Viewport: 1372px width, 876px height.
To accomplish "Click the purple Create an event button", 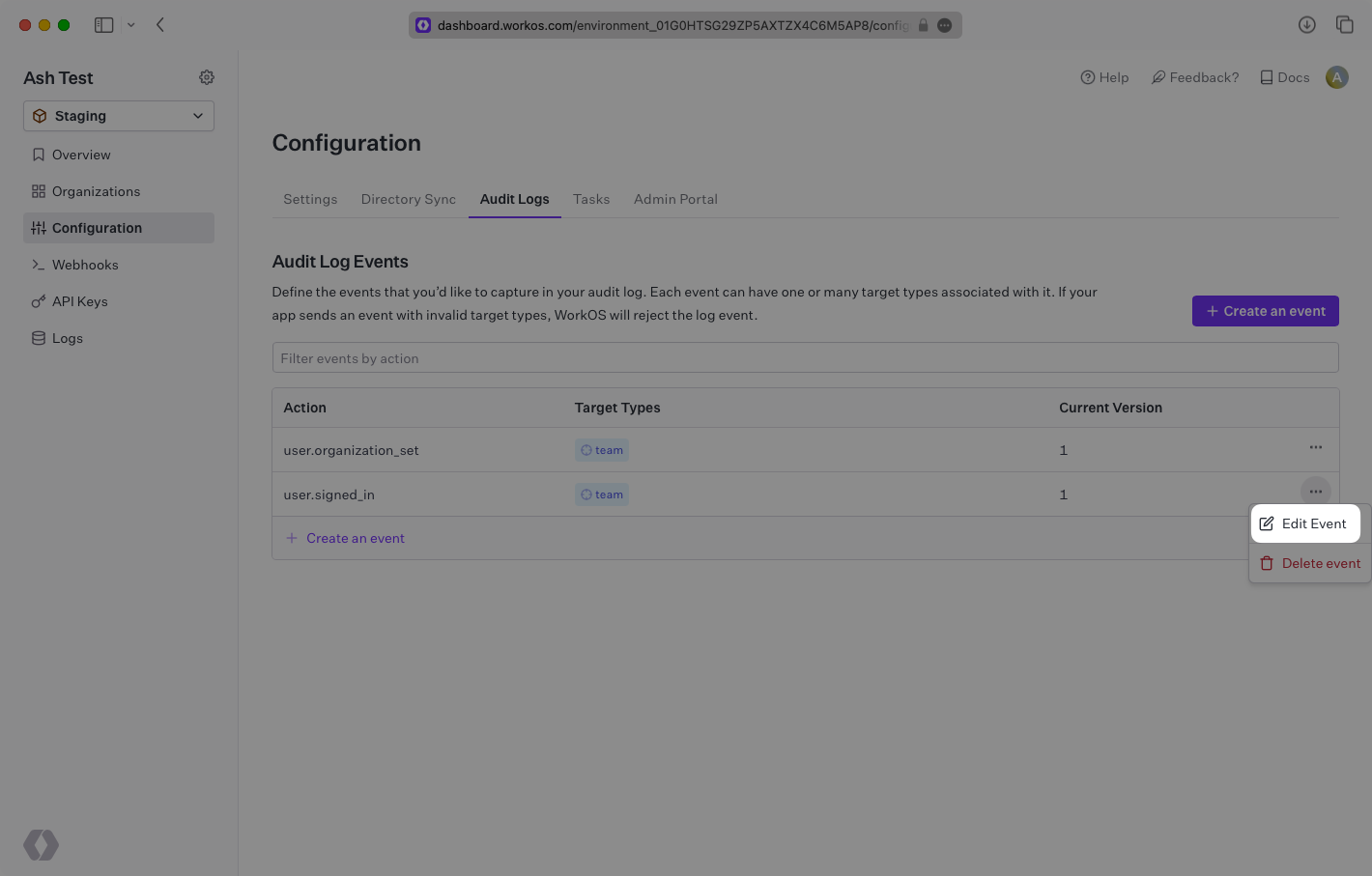I will point(1265,311).
